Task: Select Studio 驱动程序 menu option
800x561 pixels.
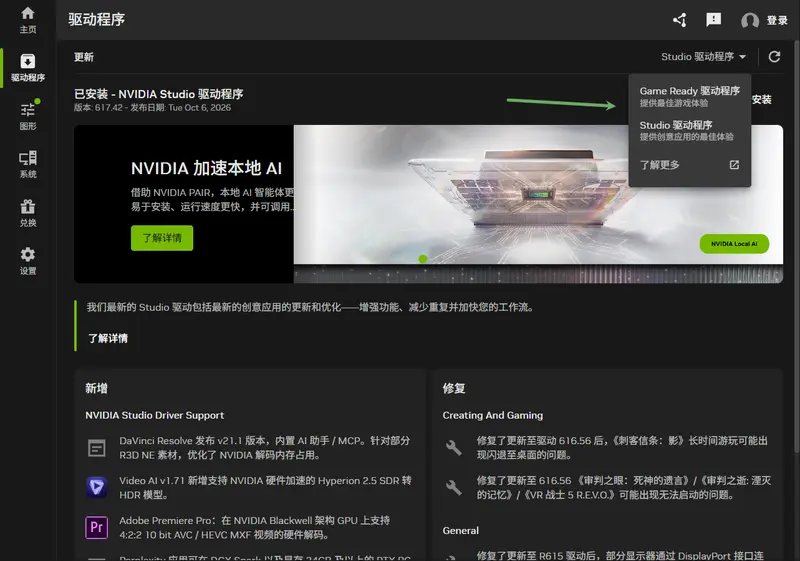Action: click(689, 130)
